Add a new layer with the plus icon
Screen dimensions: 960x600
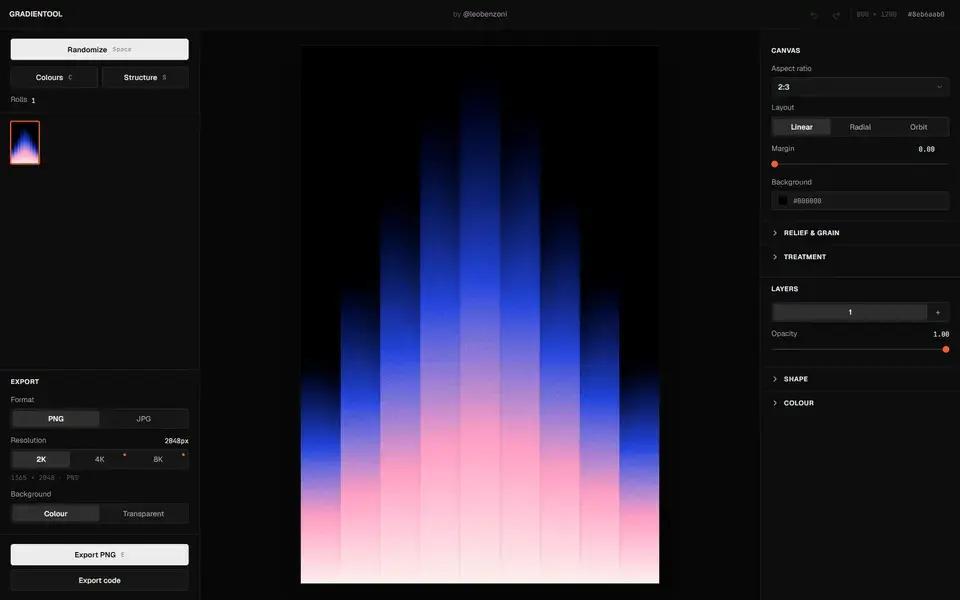(x=937, y=312)
